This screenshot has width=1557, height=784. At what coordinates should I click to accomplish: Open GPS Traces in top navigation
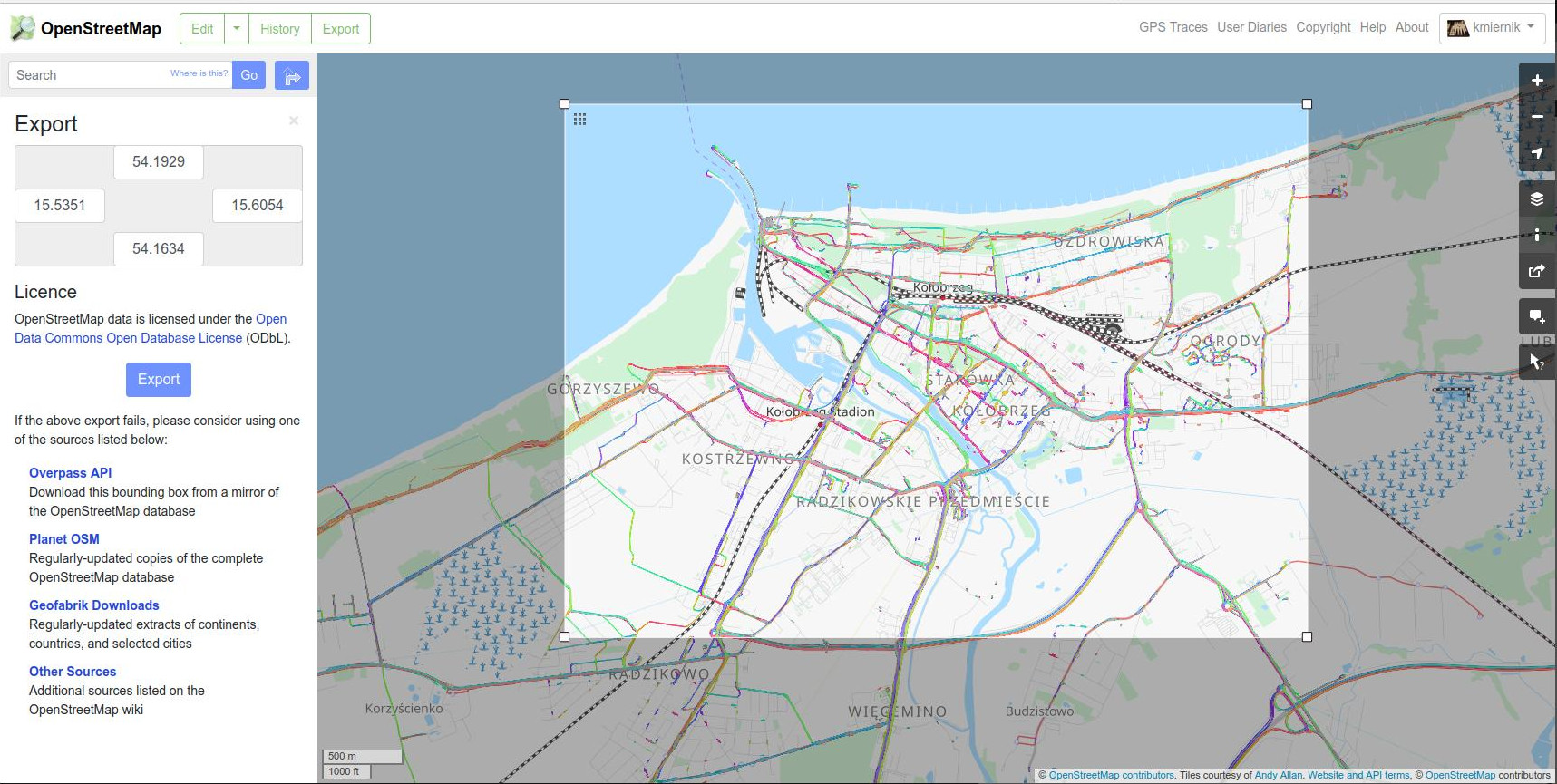pos(1173,27)
